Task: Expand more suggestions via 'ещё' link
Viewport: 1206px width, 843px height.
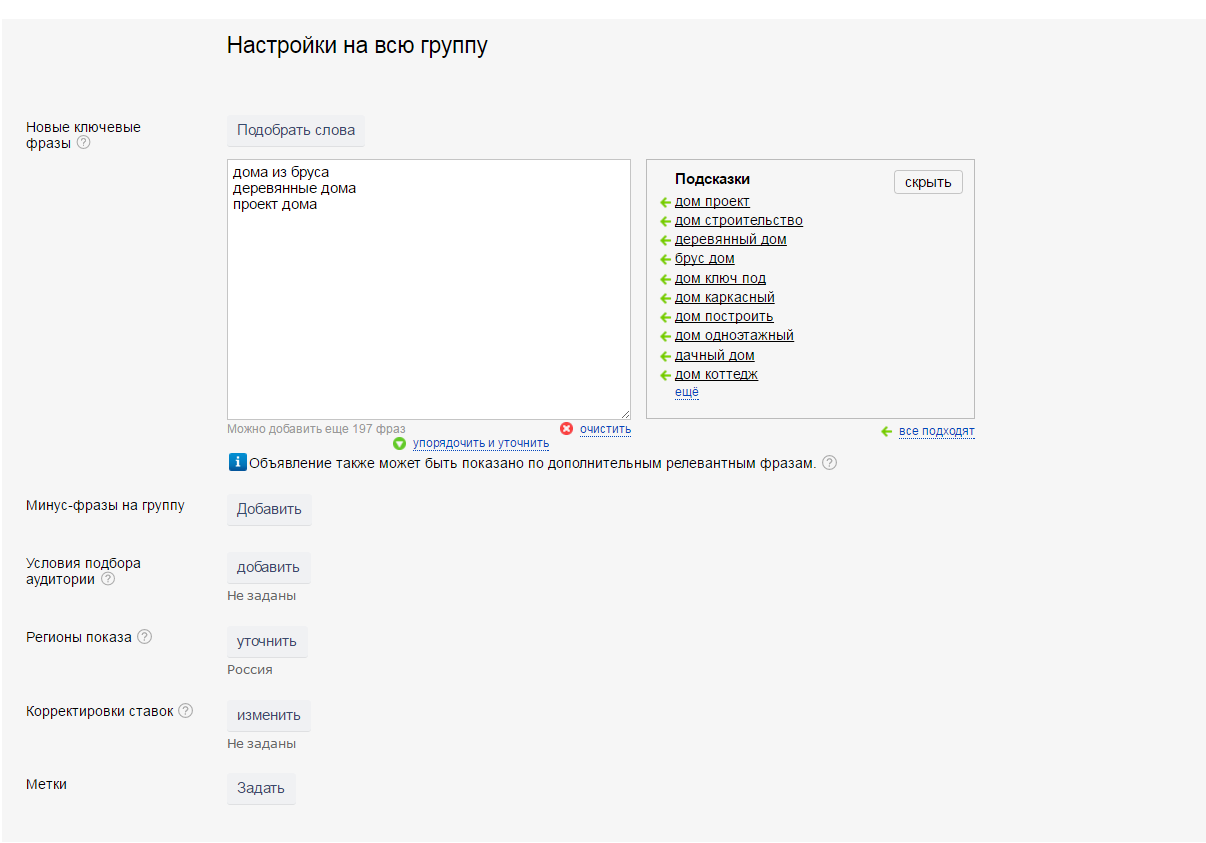Action: tap(686, 392)
